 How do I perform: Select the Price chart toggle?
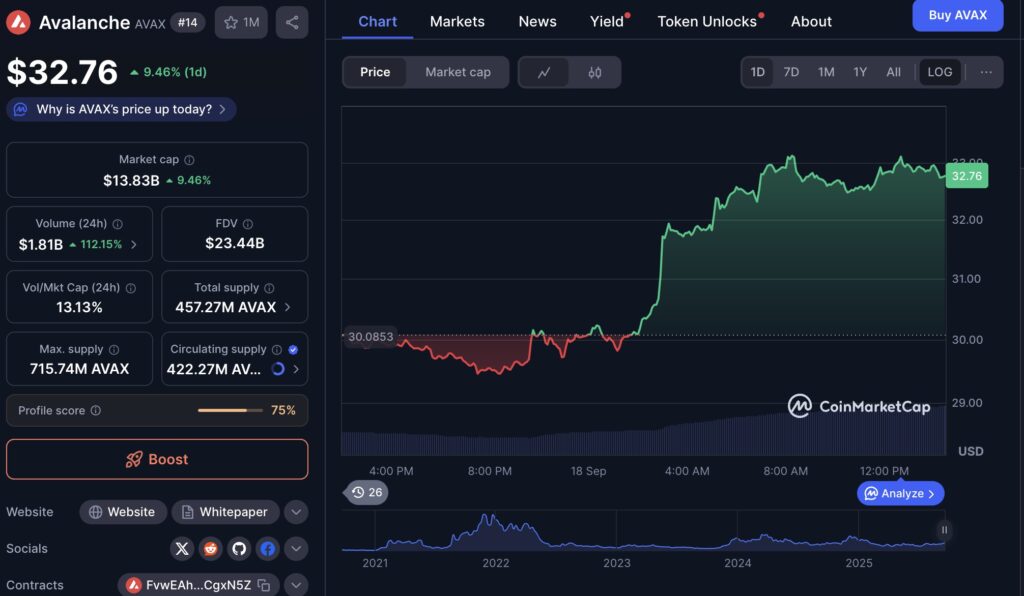tap(375, 72)
